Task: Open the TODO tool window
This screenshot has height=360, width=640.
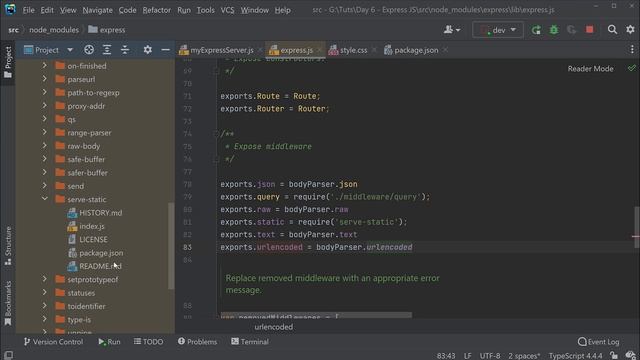Action: coord(149,342)
